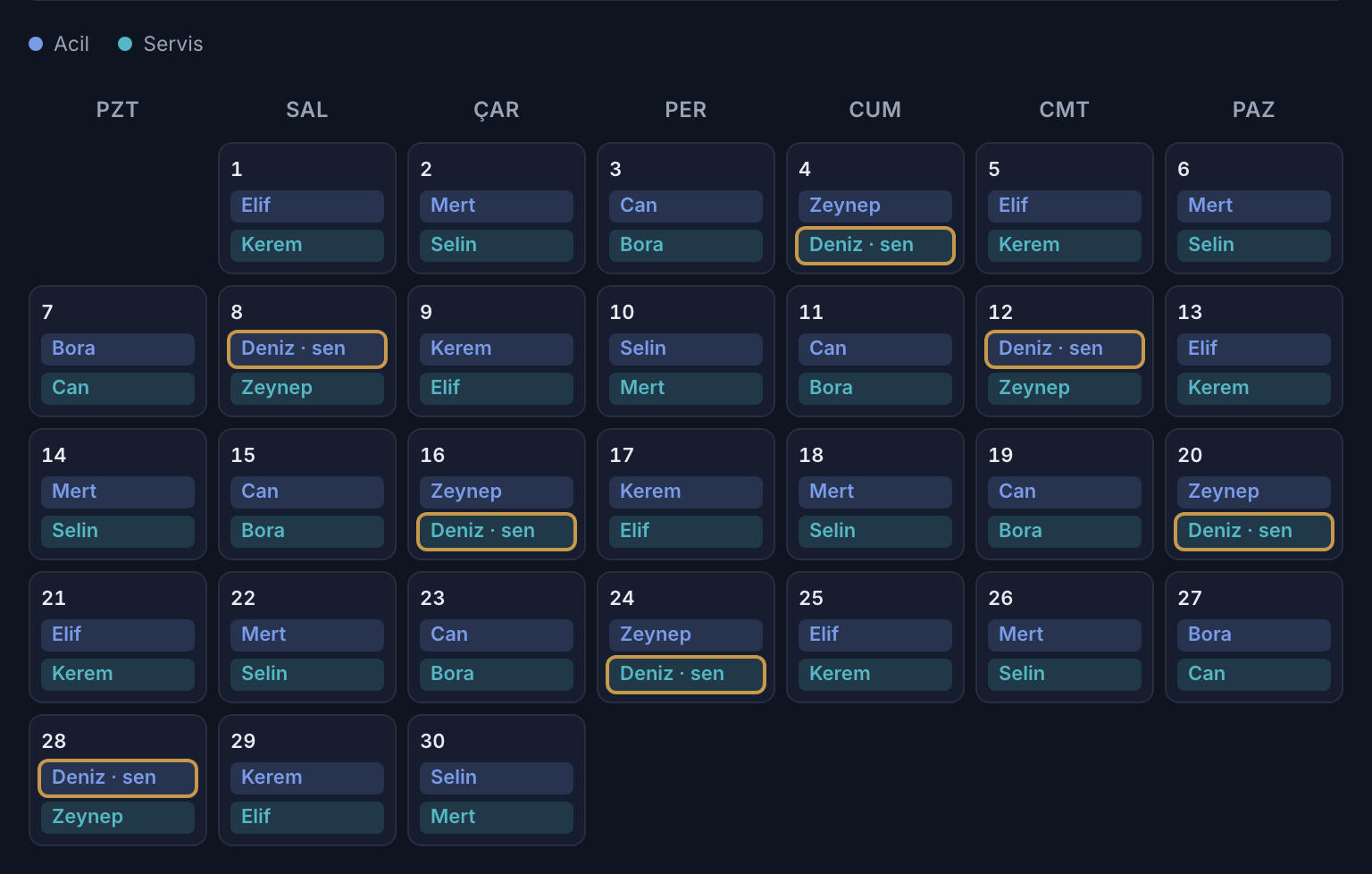Open Mert's Servis shift on day 30
Viewport: 1372px width, 874px height.
coord(497,817)
